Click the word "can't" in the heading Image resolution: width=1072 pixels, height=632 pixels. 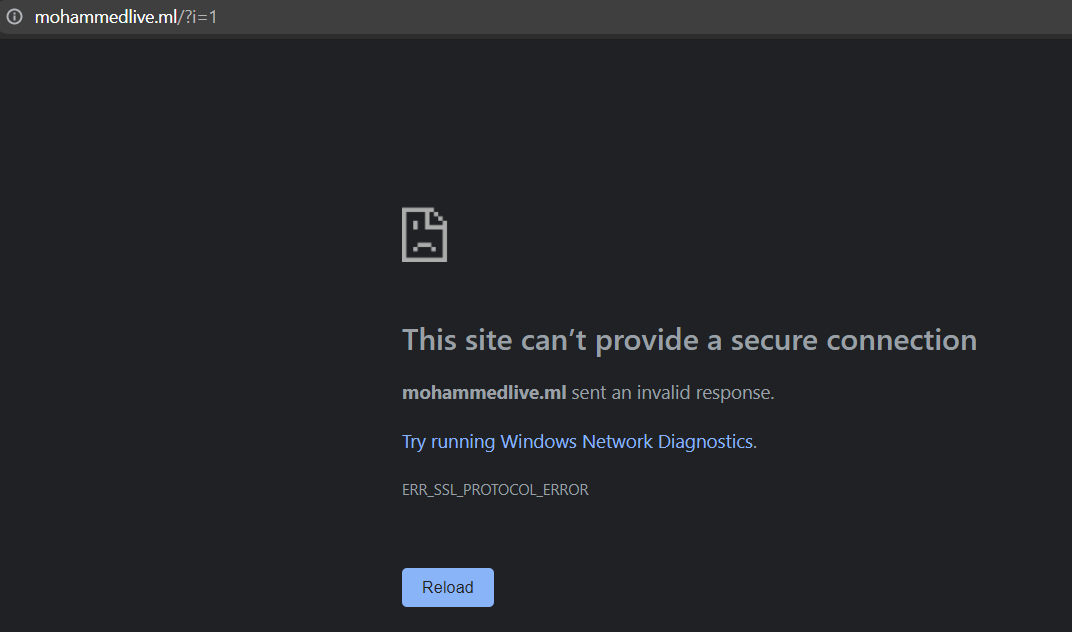click(555, 340)
